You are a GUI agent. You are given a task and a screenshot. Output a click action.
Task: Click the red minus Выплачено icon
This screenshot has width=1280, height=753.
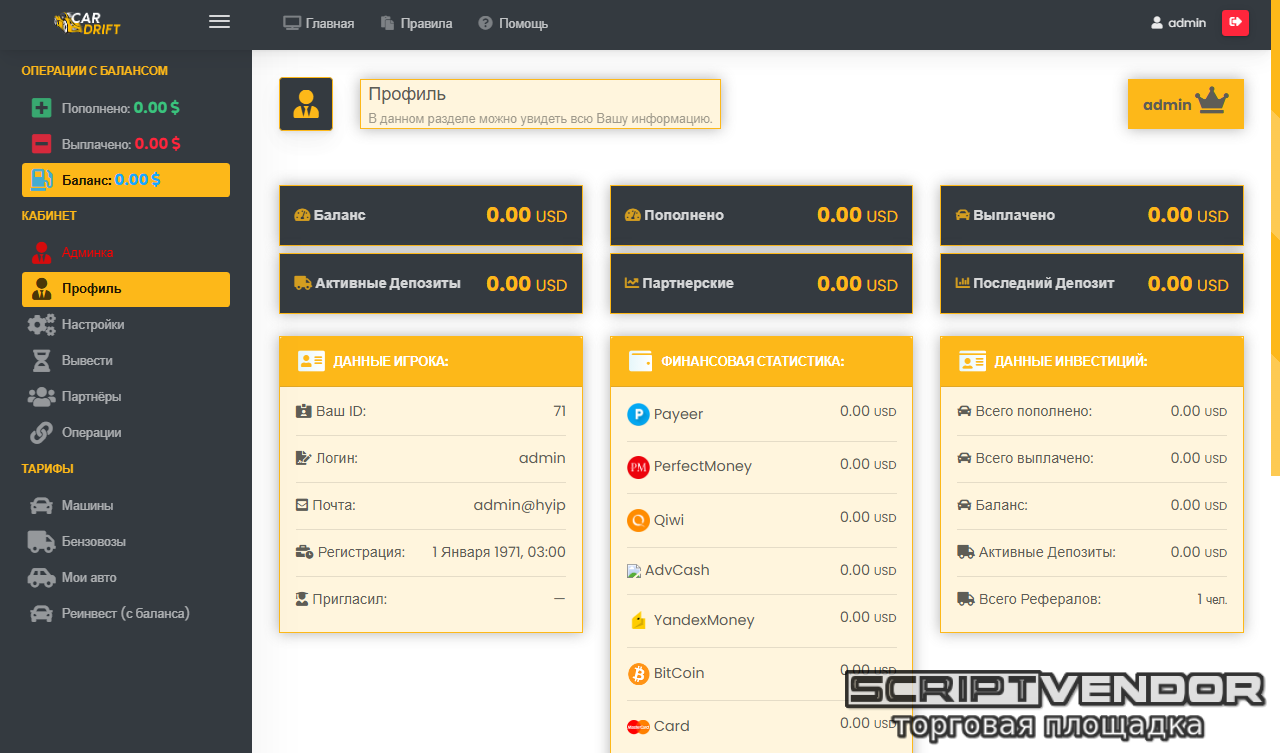pos(41,144)
